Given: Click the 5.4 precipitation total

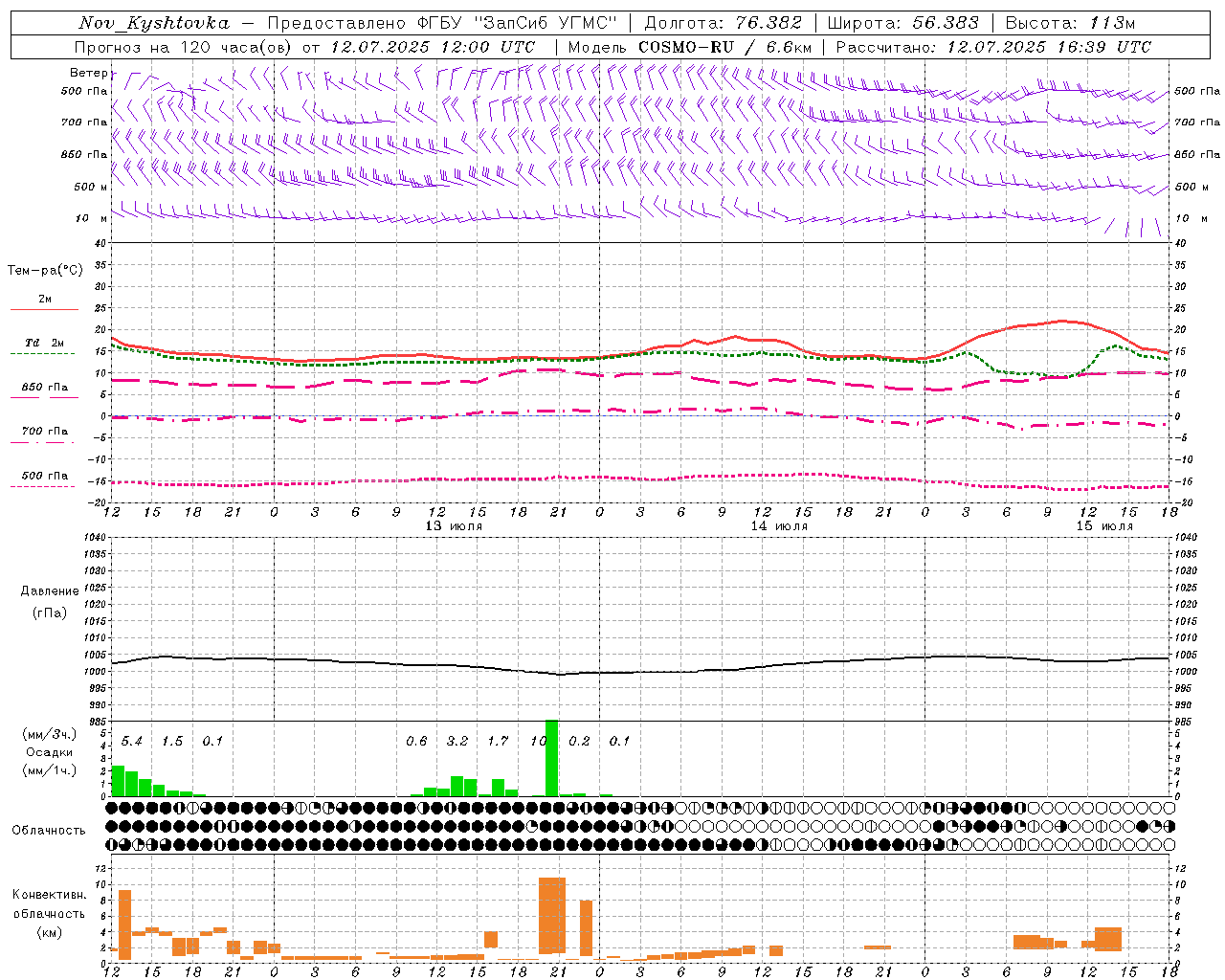Looking at the screenshot, I should click(x=131, y=741).
